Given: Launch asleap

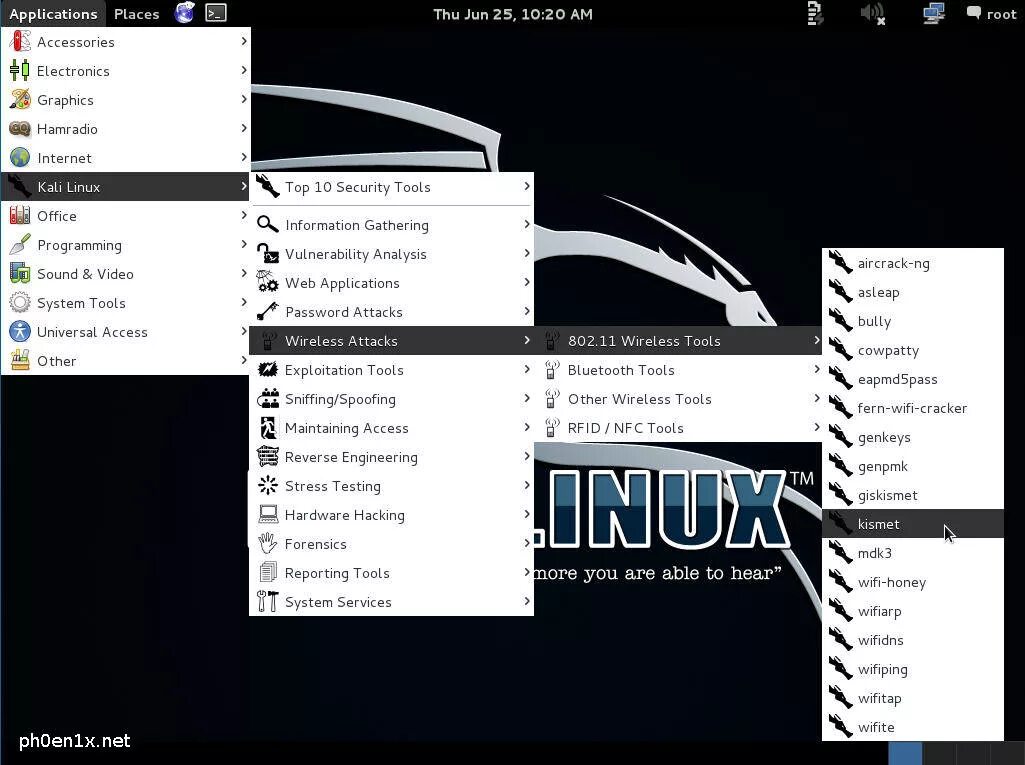Looking at the screenshot, I should (913, 292).
